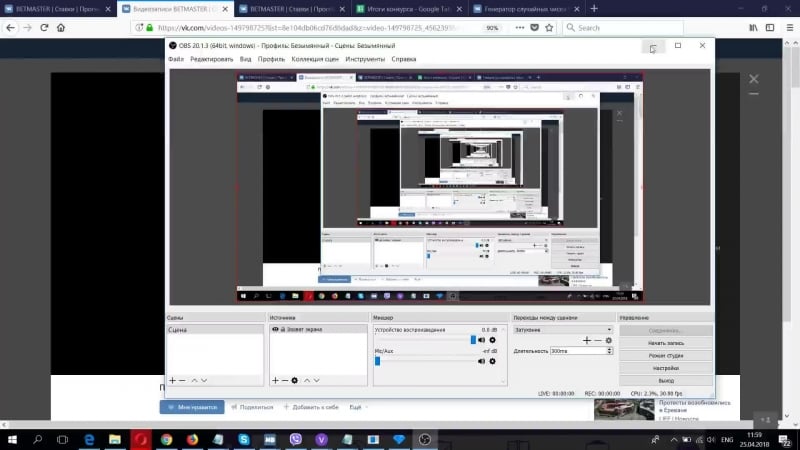Toggle visibility eye of screen capture source
800x450 pixels.
click(x=275, y=329)
